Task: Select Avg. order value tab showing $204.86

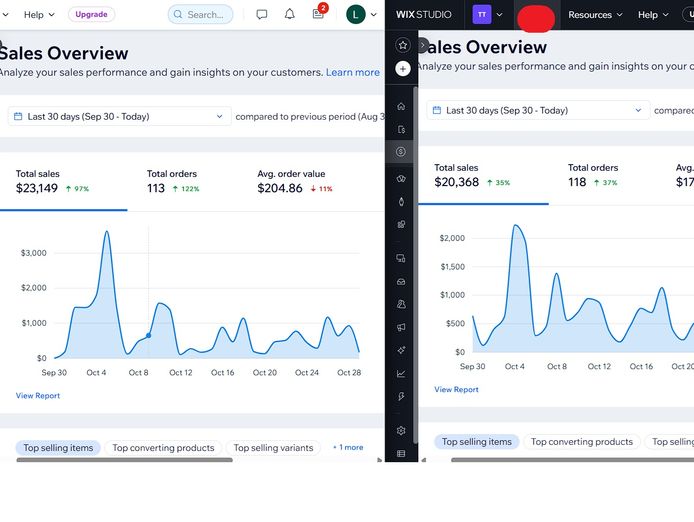Action: [x=295, y=181]
